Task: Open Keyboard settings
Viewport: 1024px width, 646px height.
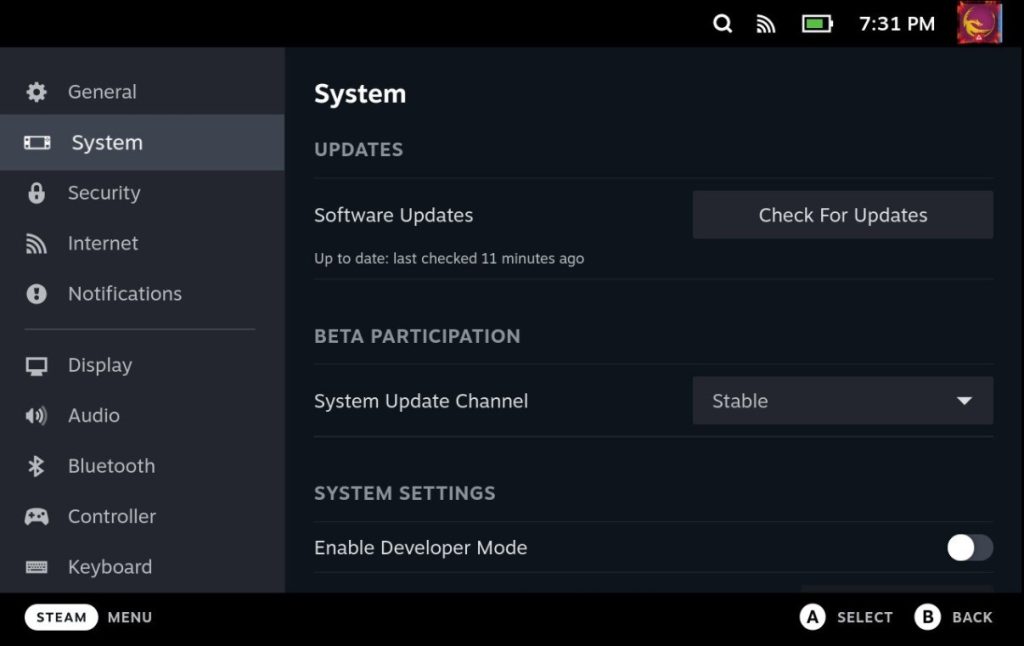Action: pos(142,567)
